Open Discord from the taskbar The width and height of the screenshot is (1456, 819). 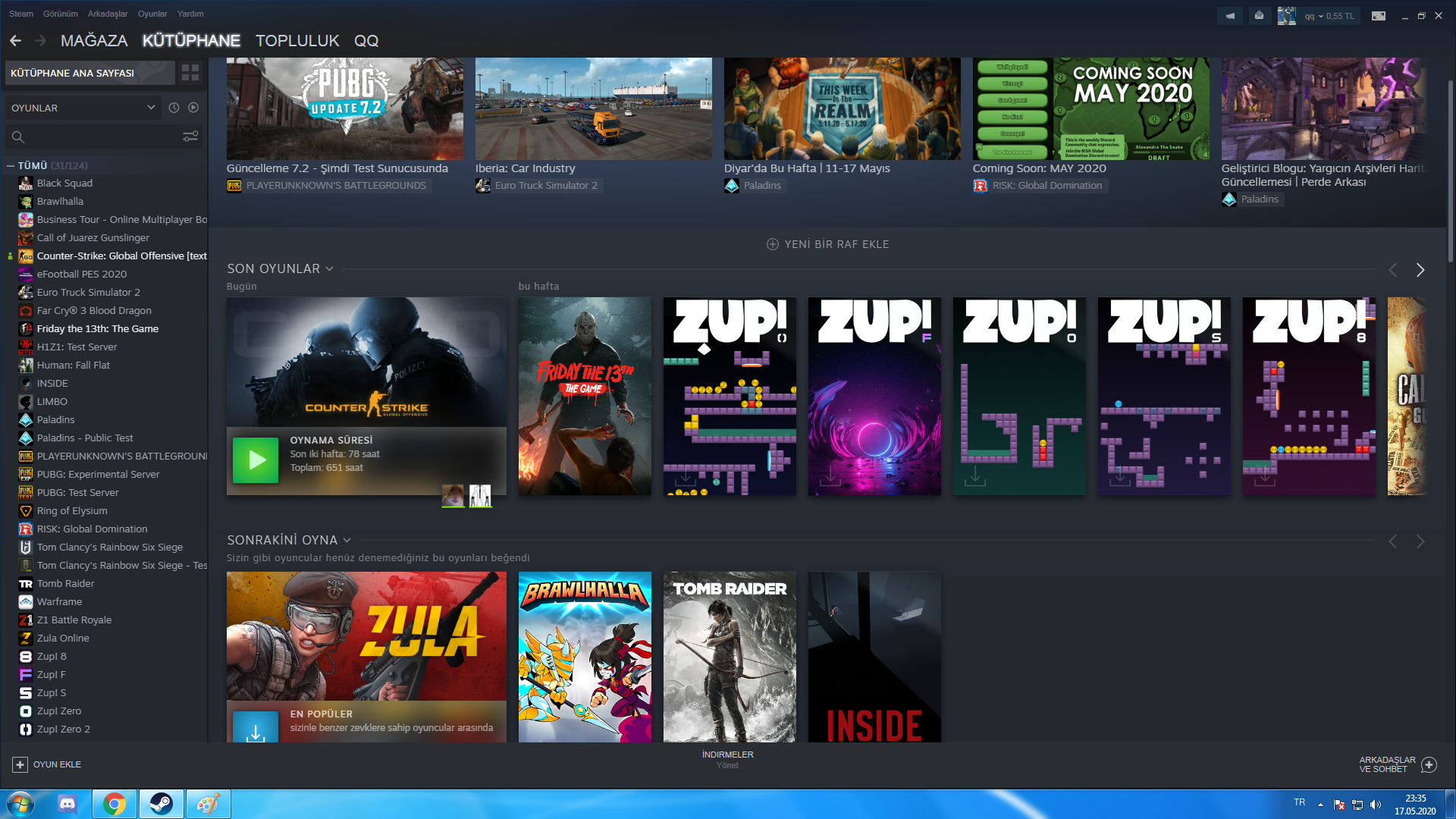tap(67, 804)
